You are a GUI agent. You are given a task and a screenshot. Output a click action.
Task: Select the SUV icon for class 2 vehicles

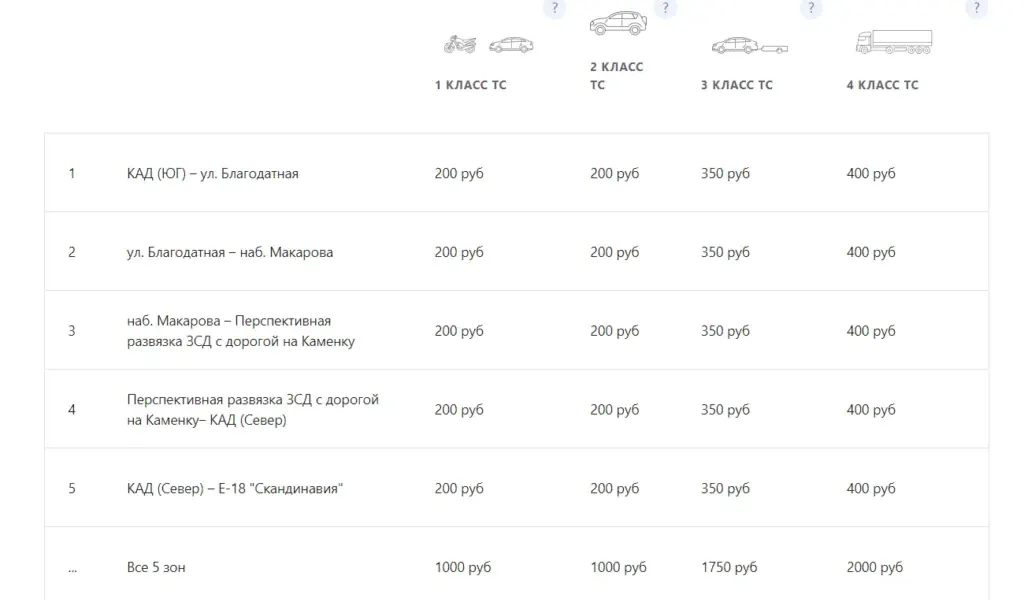pos(618,23)
